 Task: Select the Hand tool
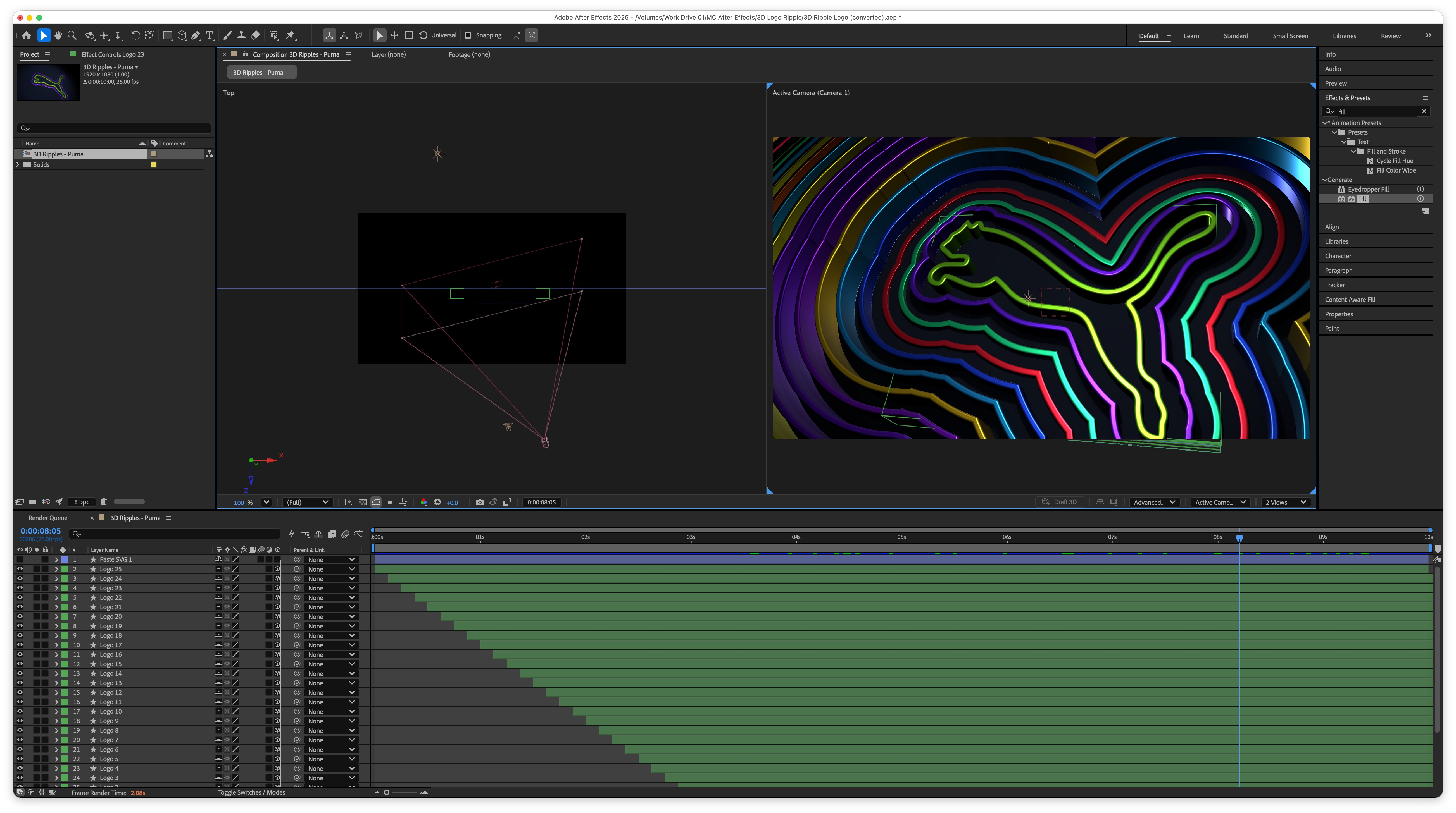[58, 35]
